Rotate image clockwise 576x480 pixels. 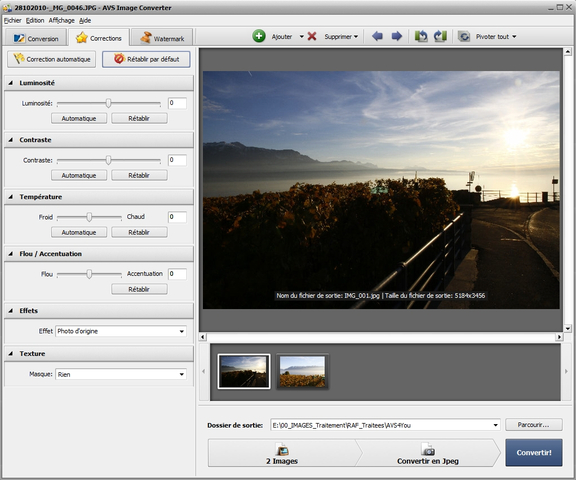[440, 36]
